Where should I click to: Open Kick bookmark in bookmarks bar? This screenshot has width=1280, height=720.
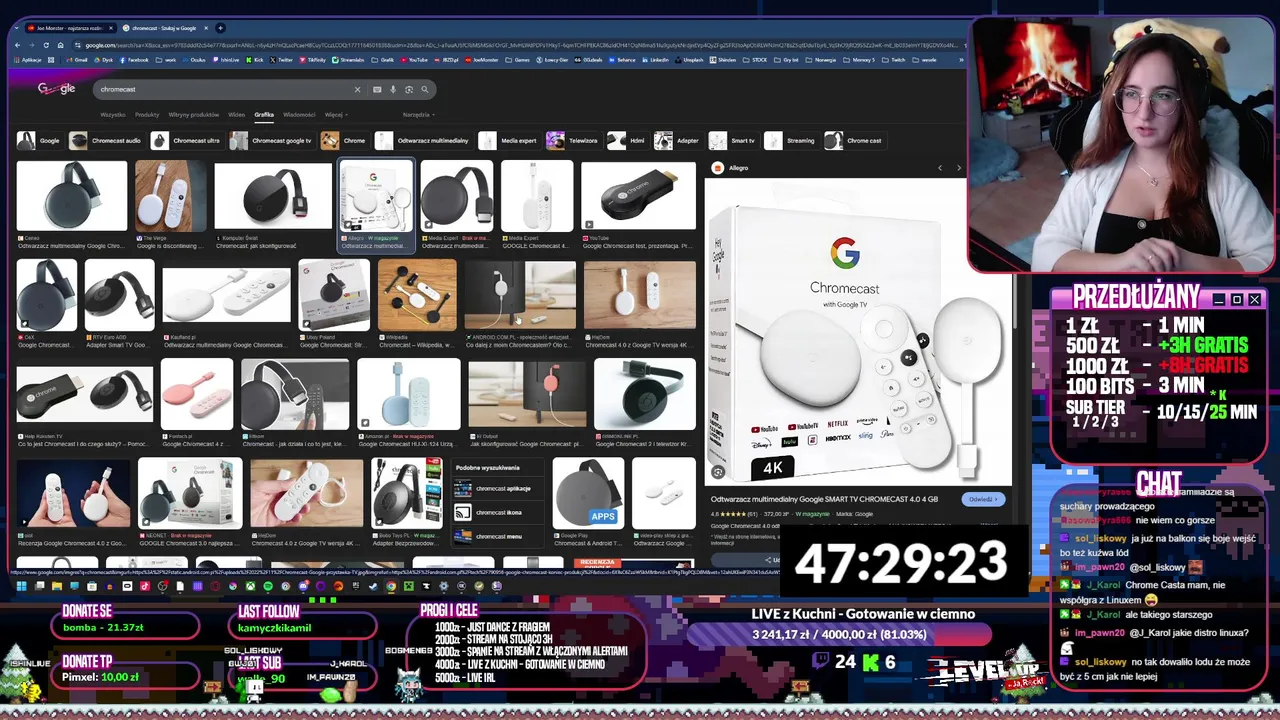[x=256, y=60]
